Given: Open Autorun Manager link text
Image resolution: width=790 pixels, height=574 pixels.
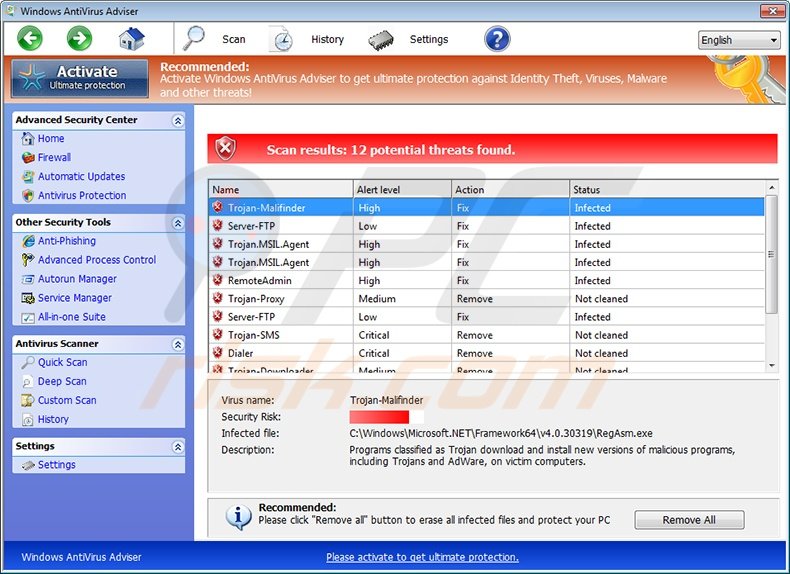Looking at the screenshot, I should pos(77,279).
